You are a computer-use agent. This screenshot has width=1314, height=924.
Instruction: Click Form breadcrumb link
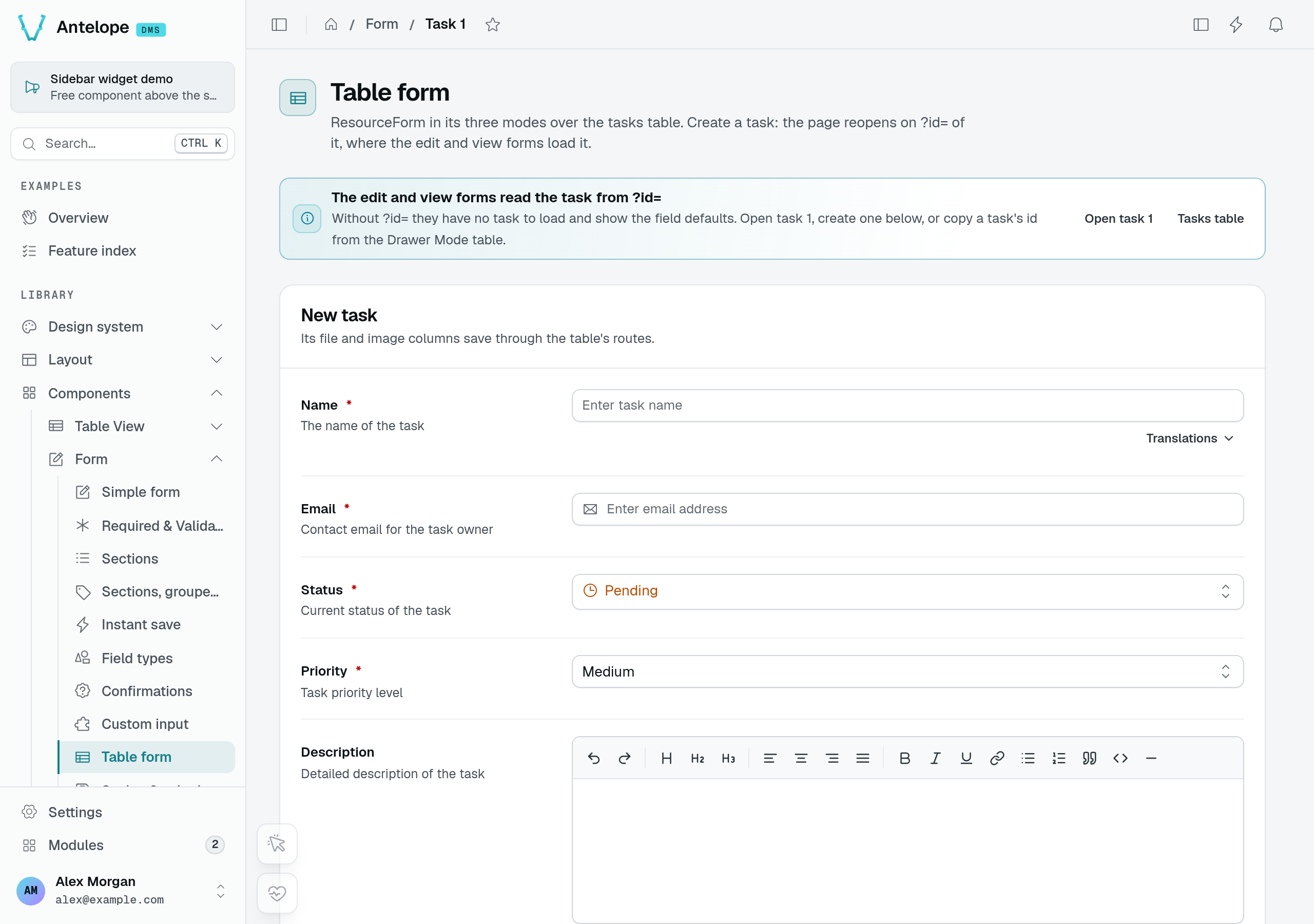point(382,24)
